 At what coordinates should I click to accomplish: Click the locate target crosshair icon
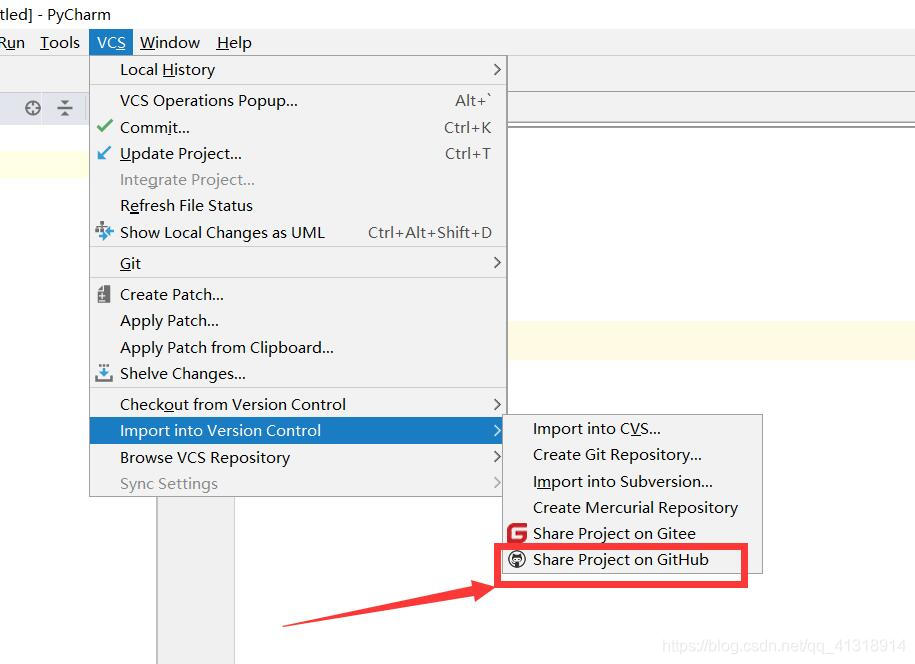tap(33, 107)
